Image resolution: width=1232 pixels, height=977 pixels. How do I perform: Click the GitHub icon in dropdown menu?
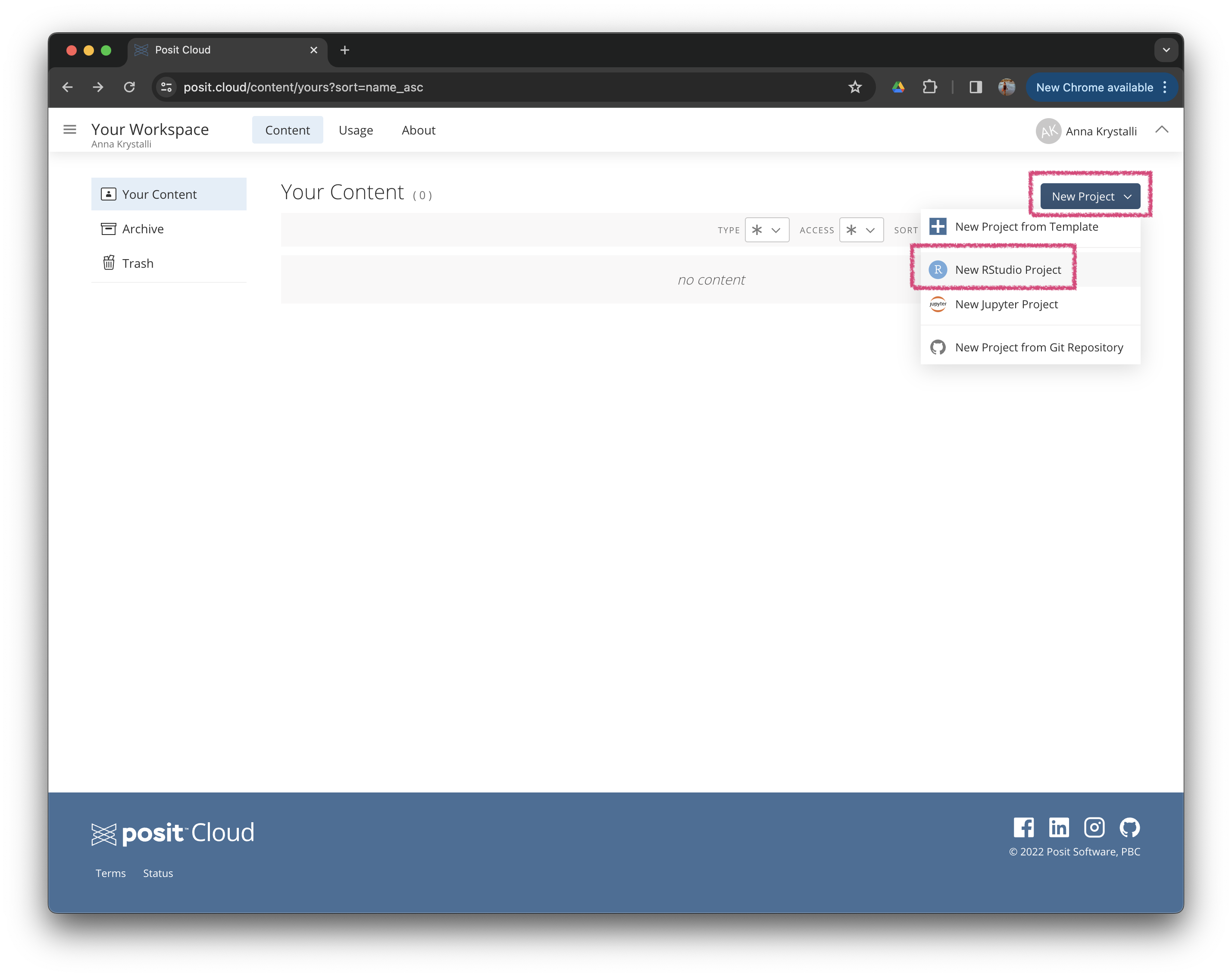tap(938, 347)
